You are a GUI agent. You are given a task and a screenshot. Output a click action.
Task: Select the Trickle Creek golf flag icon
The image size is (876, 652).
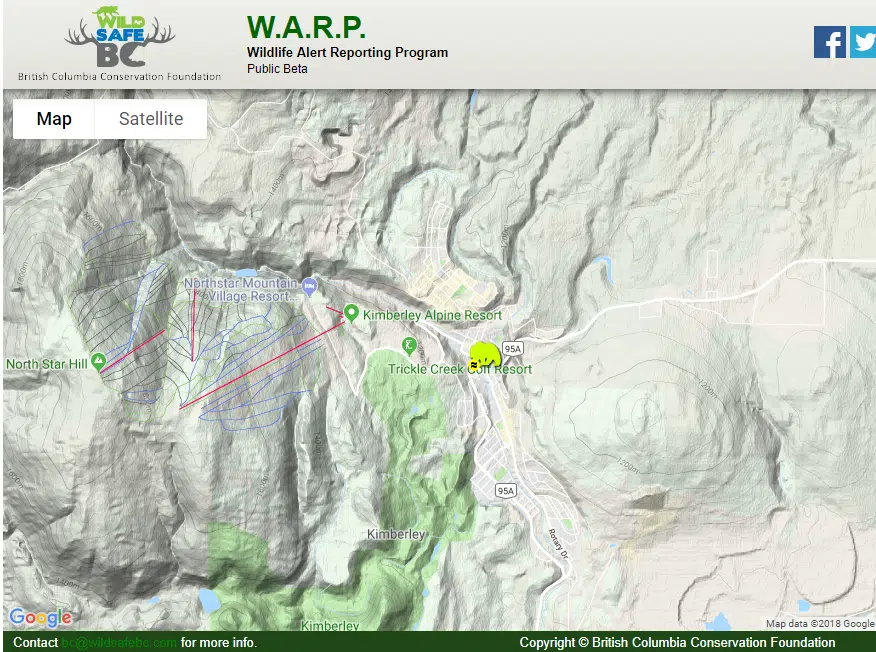point(409,346)
